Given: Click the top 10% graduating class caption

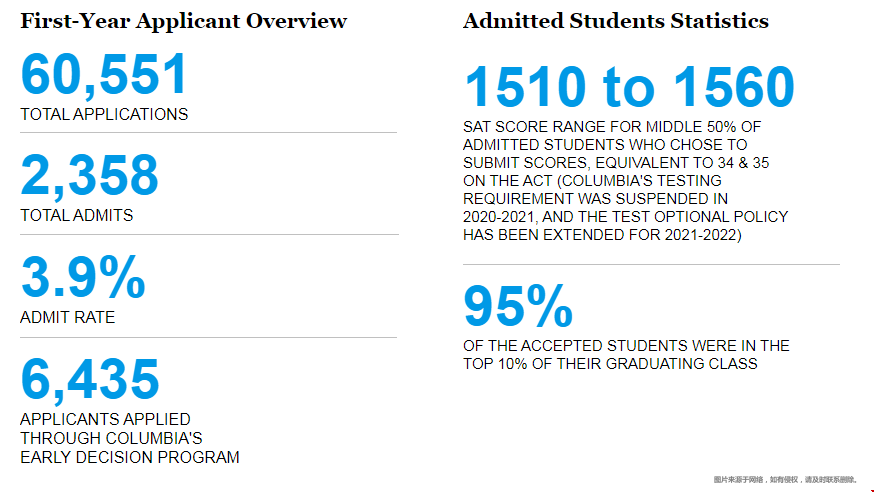Looking at the screenshot, I should click(x=626, y=355).
